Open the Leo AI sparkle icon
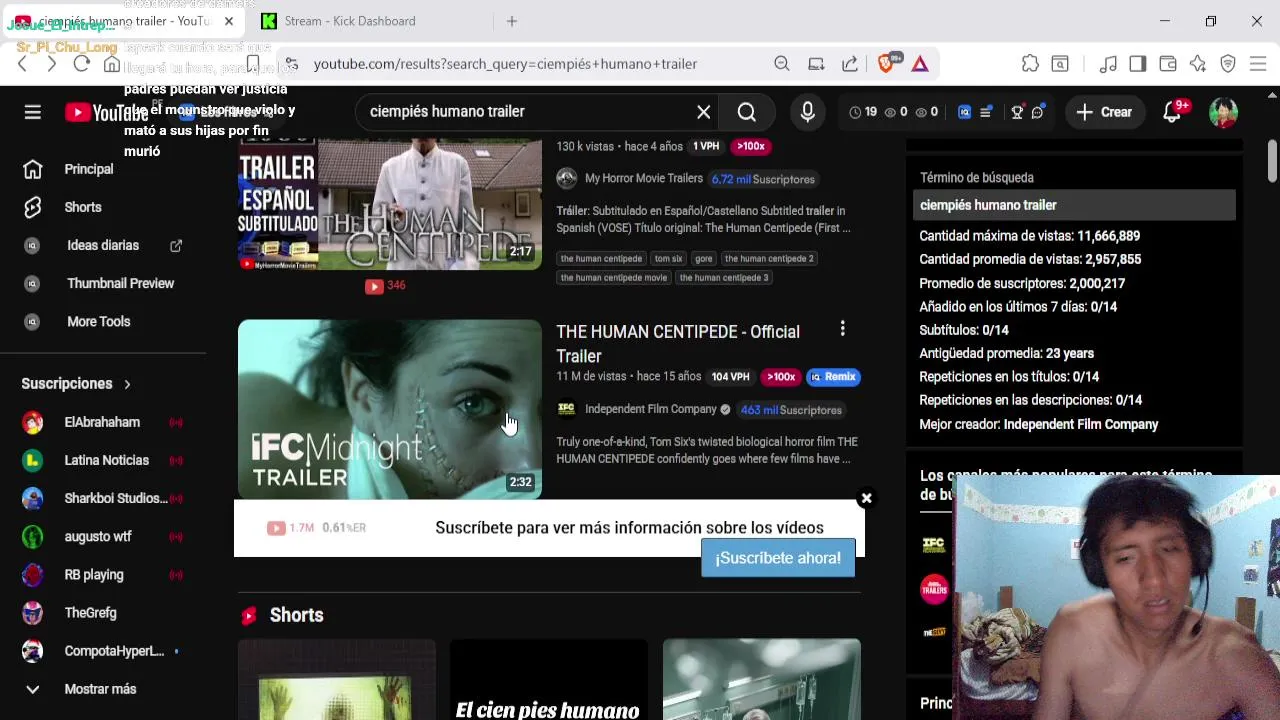1280x720 pixels. click(1198, 64)
